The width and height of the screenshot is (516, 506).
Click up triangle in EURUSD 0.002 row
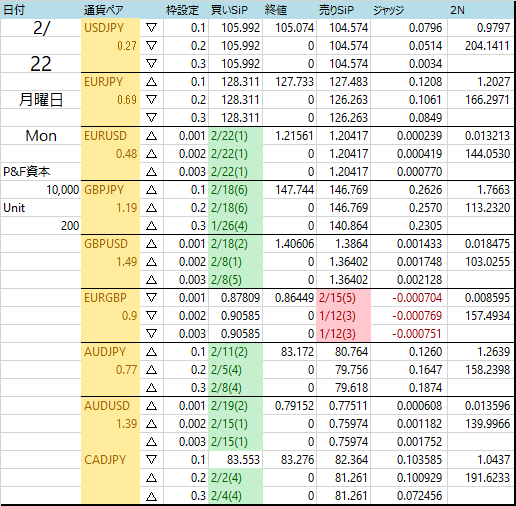(x=151, y=154)
